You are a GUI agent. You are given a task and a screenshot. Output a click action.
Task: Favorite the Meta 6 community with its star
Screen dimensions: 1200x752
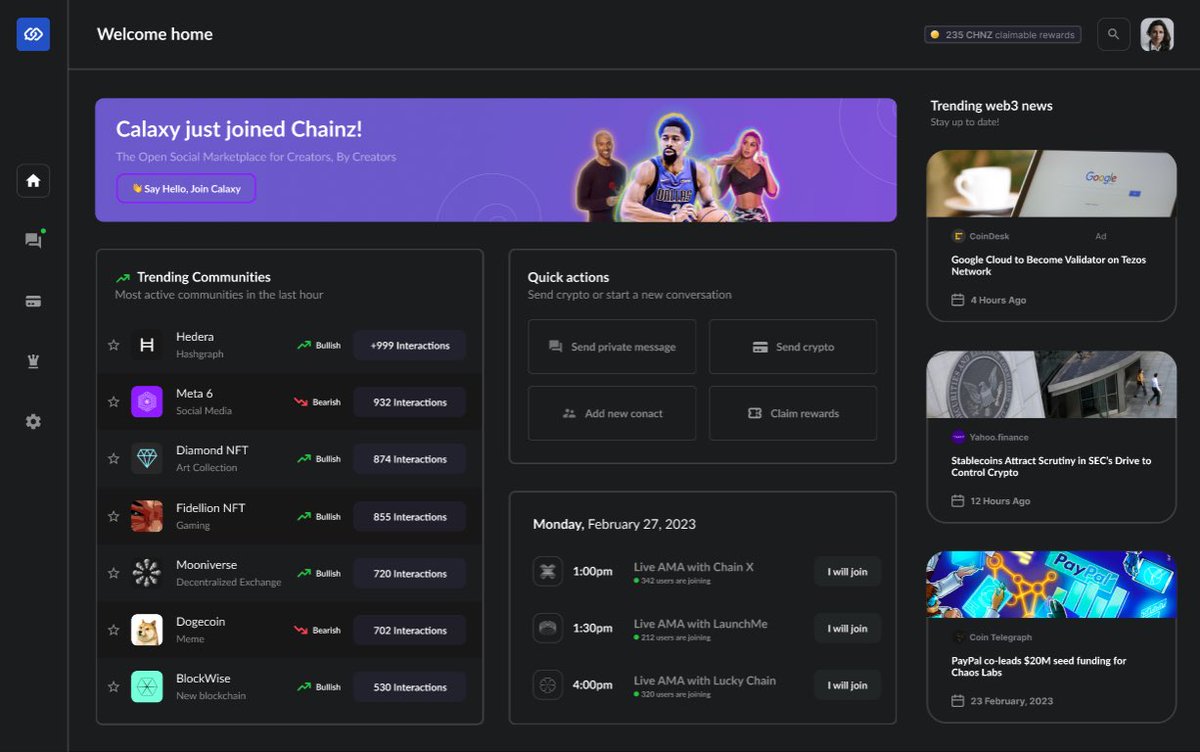[x=113, y=402]
